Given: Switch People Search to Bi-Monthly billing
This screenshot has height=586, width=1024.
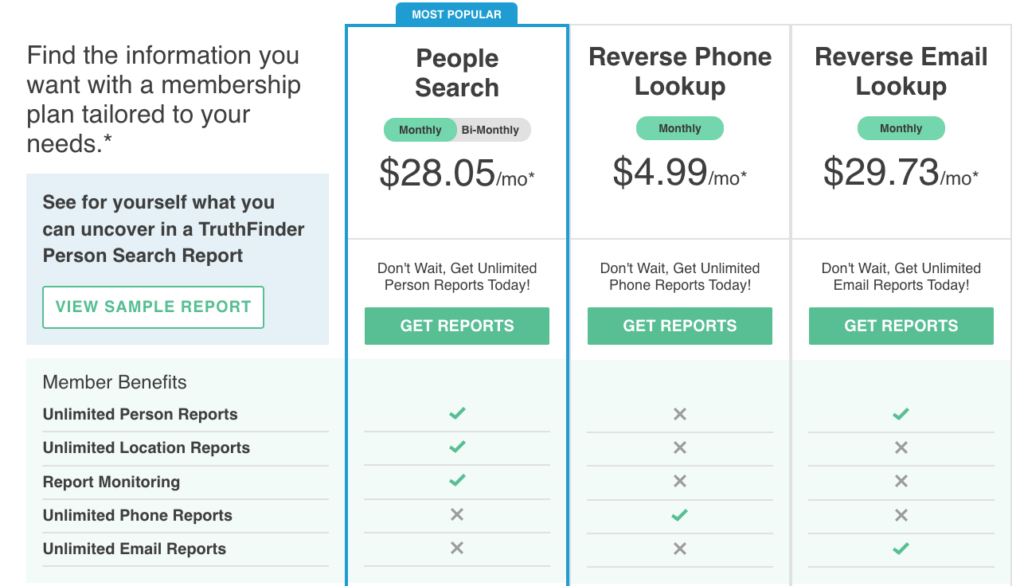Looking at the screenshot, I should [x=490, y=130].
